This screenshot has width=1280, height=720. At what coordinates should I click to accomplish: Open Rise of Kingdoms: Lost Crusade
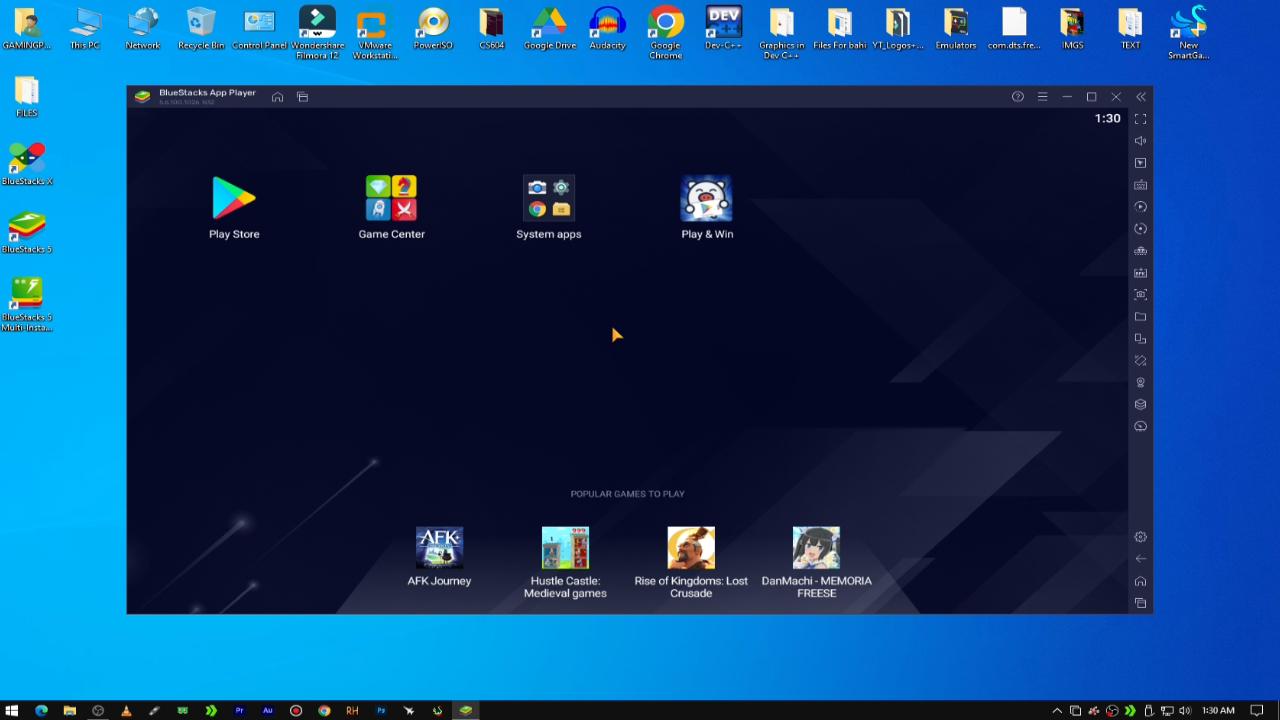(691, 562)
